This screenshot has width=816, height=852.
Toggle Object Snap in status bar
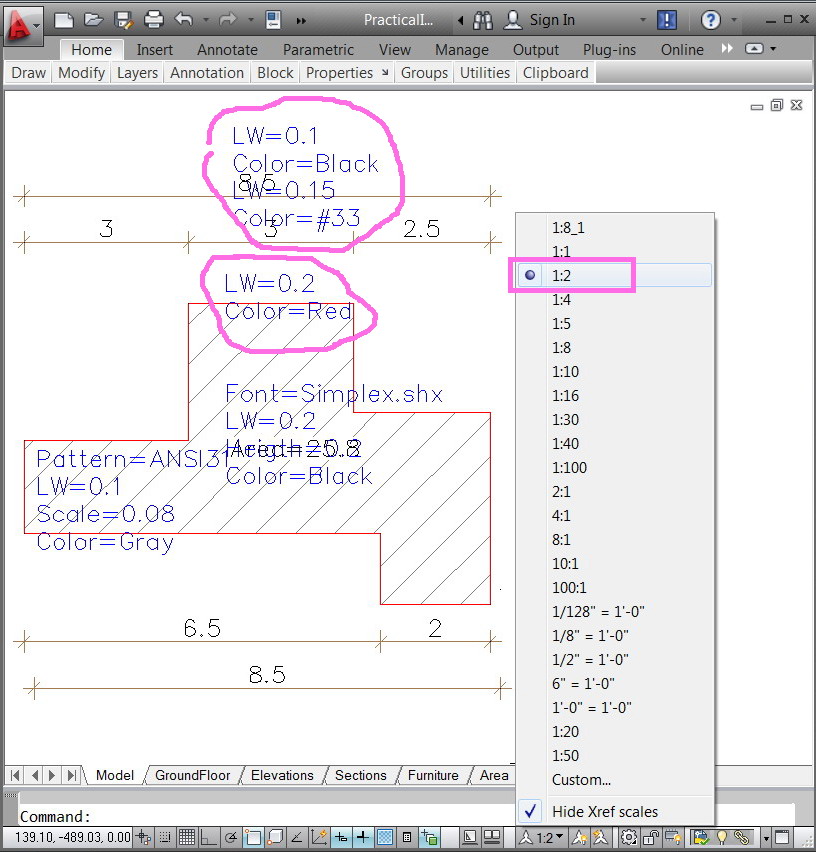254,837
